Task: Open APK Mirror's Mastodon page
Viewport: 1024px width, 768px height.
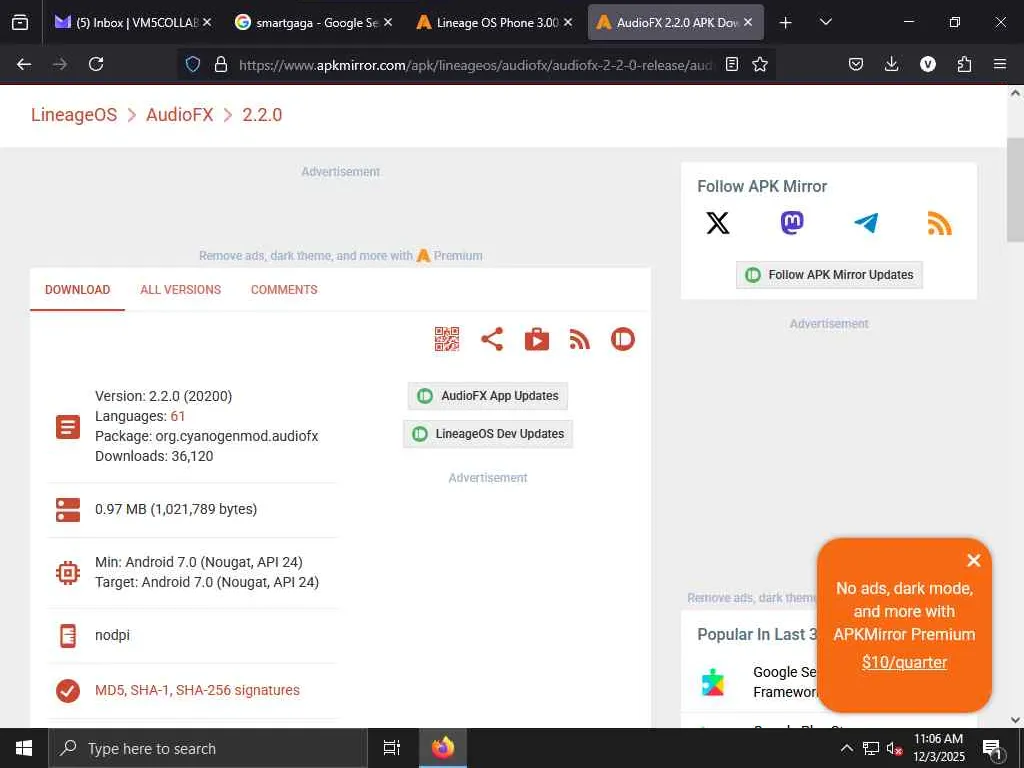Action: [792, 223]
